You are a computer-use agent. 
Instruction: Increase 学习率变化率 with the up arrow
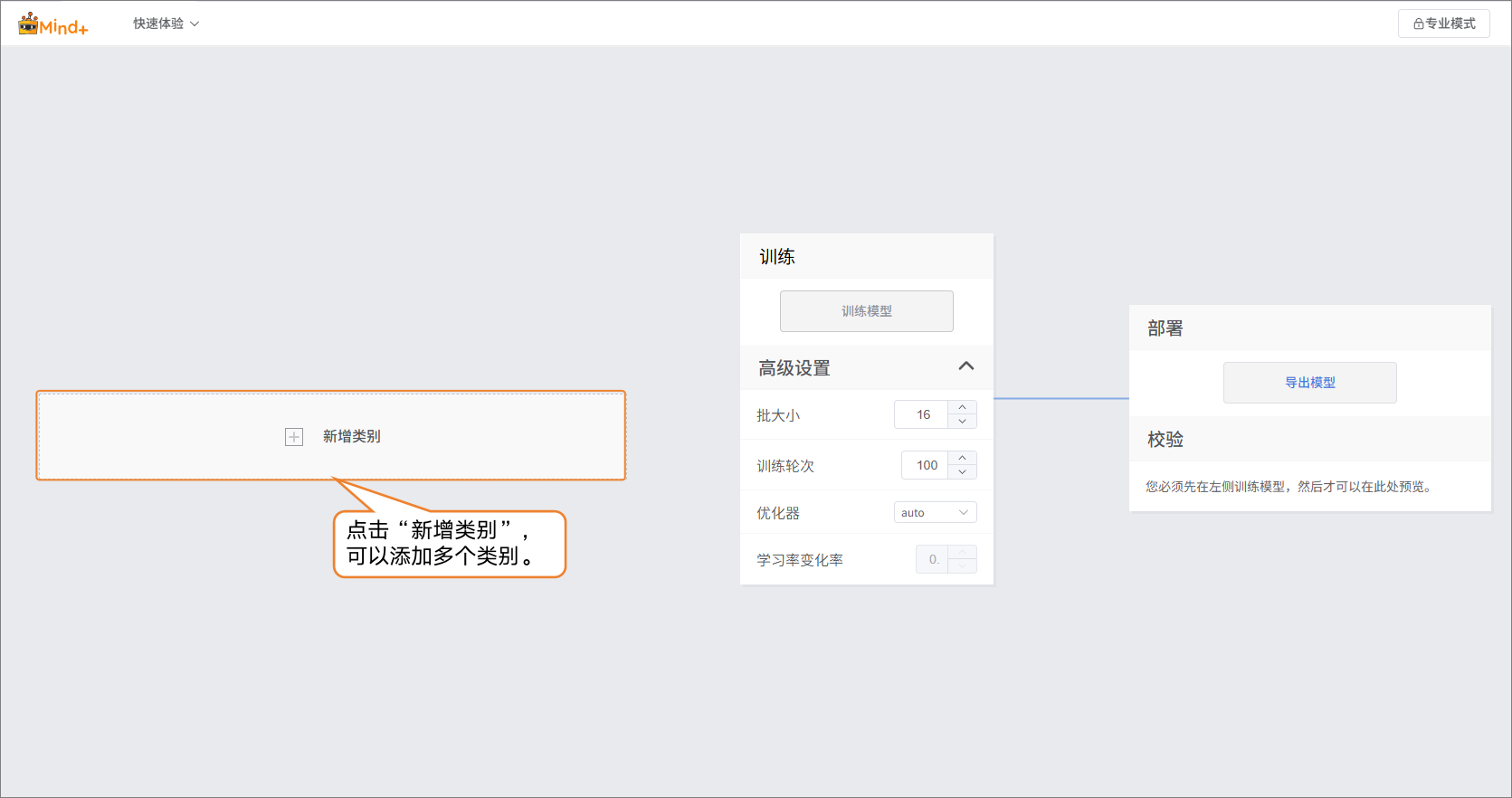pyautogui.click(x=963, y=552)
